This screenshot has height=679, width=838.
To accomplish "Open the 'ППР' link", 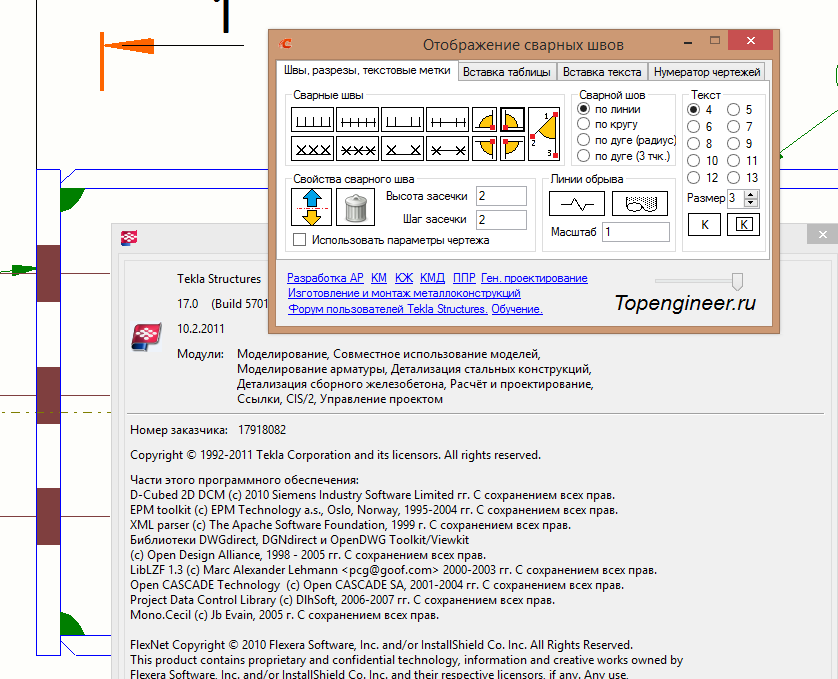I will tap(464, 278).
